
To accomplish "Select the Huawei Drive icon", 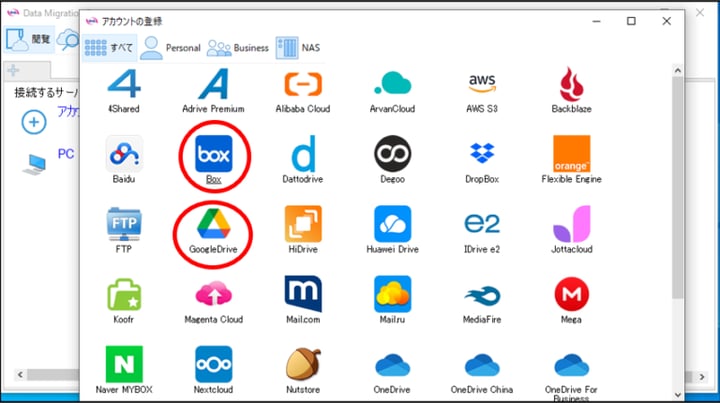I will 393,225.
